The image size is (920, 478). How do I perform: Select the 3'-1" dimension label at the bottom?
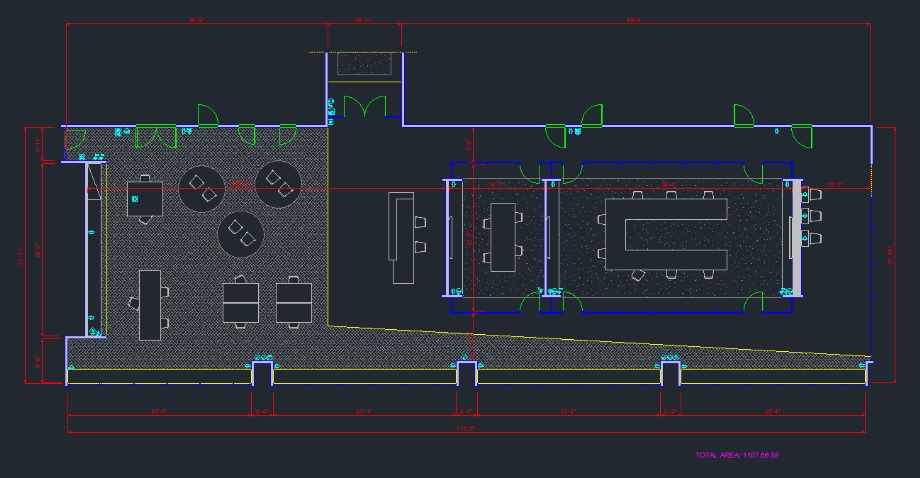point(466,412)
